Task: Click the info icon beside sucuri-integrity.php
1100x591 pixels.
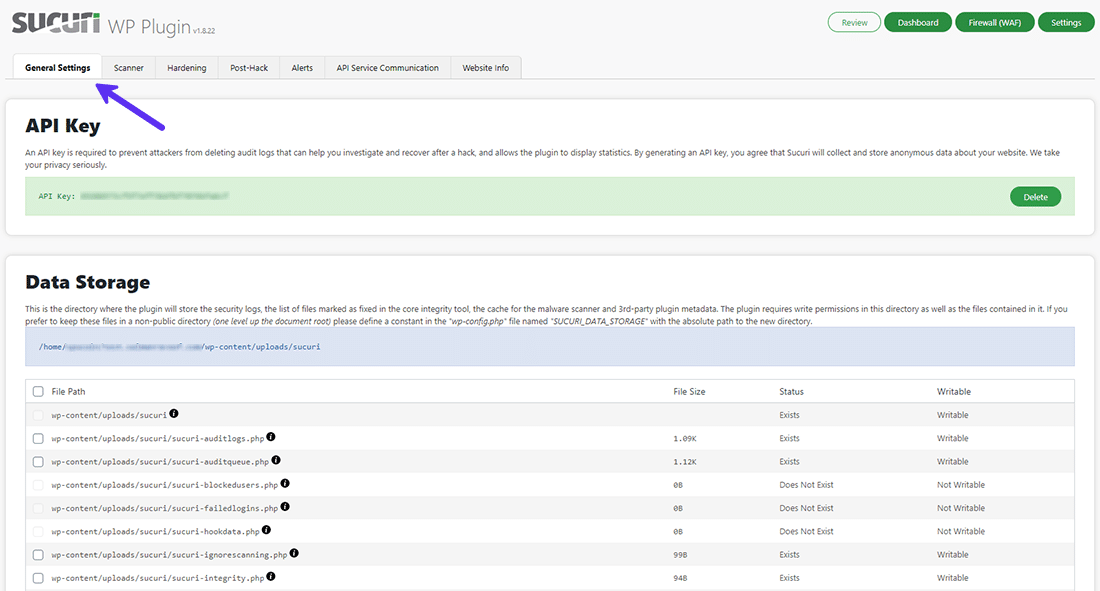Action: pyautogui.click(x=271, y=577)
